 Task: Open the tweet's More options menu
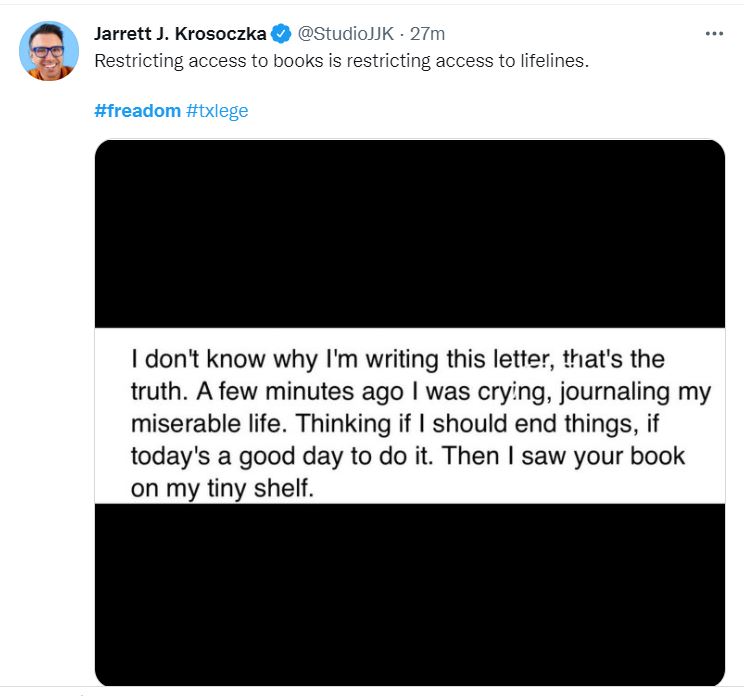pyautogui.click(x=713, y=33)
